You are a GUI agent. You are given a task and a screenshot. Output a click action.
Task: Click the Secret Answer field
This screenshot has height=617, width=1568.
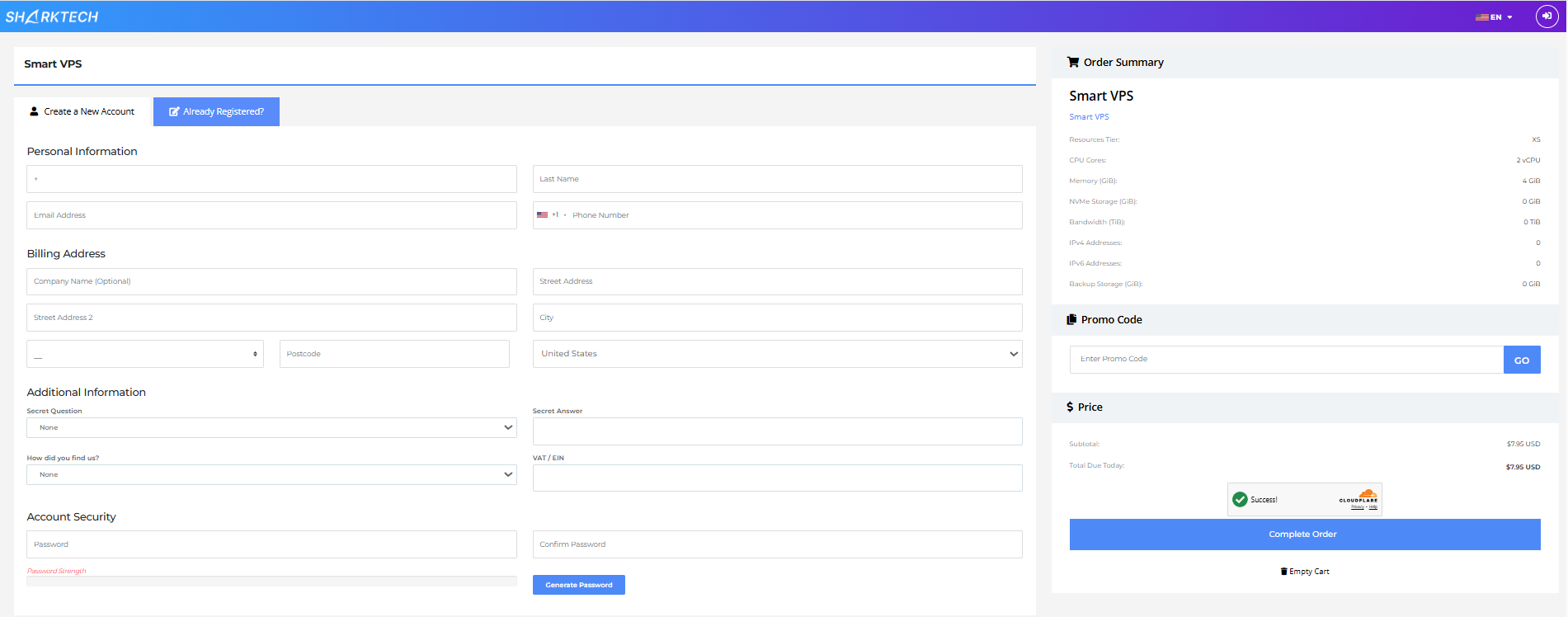tap(777, 431)
